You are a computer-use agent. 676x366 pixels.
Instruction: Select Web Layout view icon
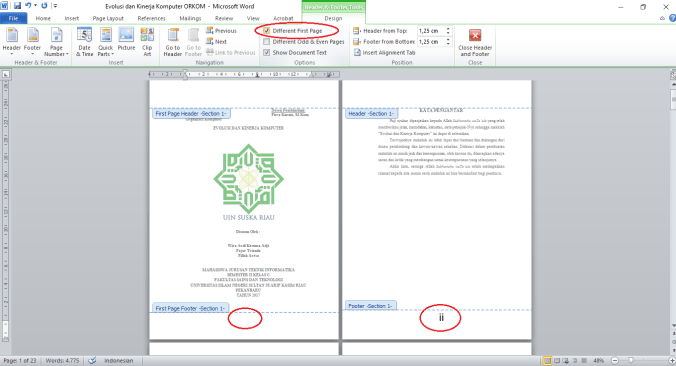[x=566, y=360]
